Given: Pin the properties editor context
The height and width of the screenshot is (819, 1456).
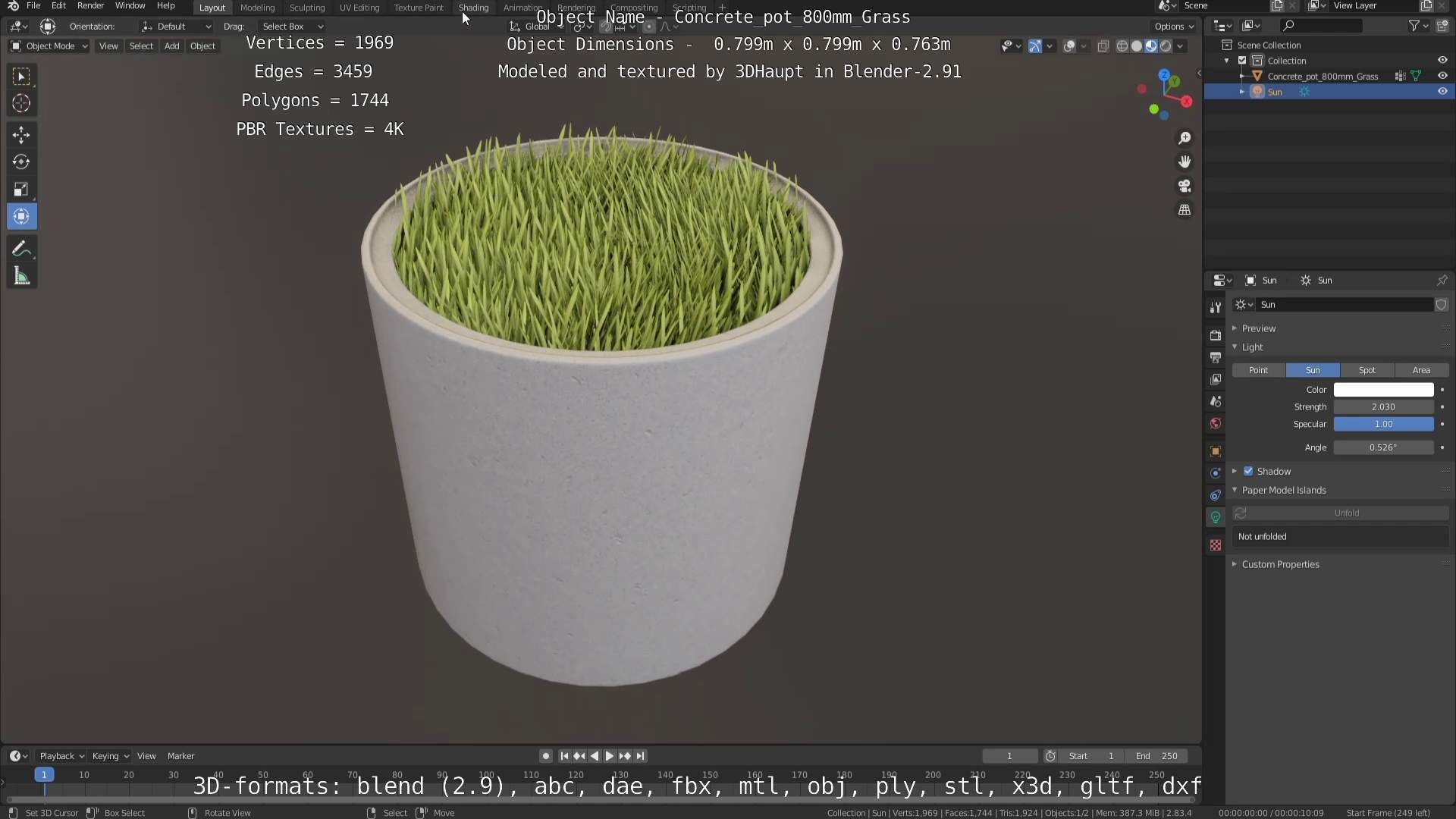Looking at the screenshot, I should tap(1442, 281).
